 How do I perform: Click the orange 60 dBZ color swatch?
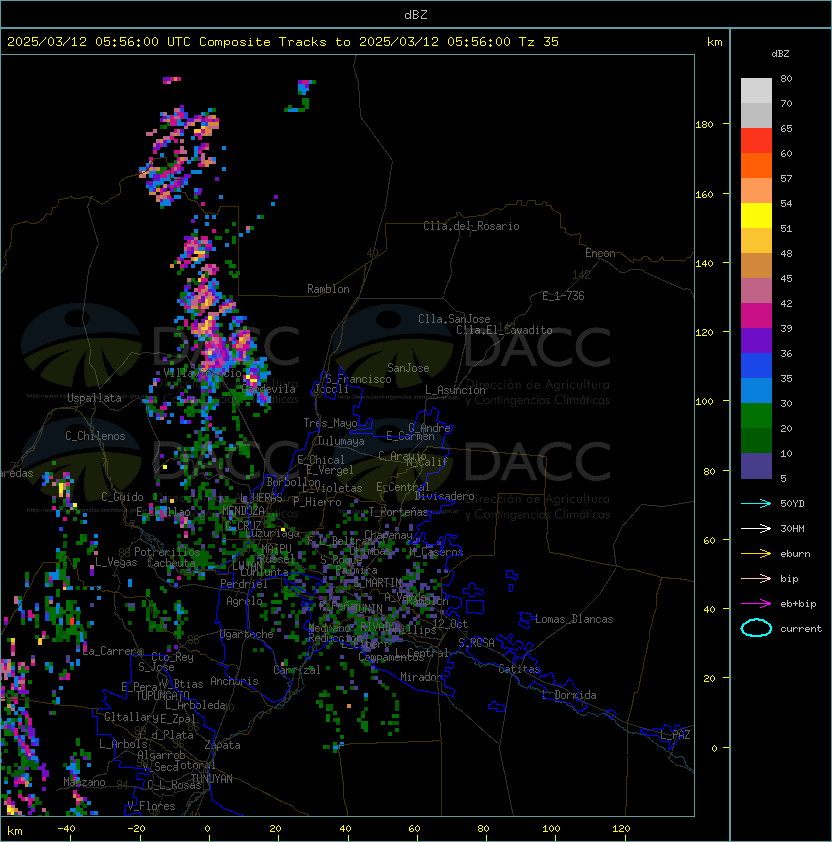tap(756, 165)
